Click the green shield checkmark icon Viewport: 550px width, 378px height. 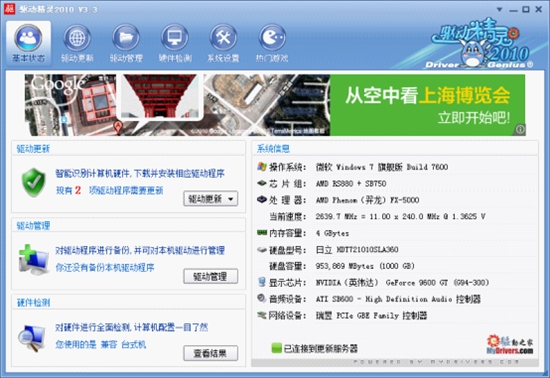click(33, 182)
